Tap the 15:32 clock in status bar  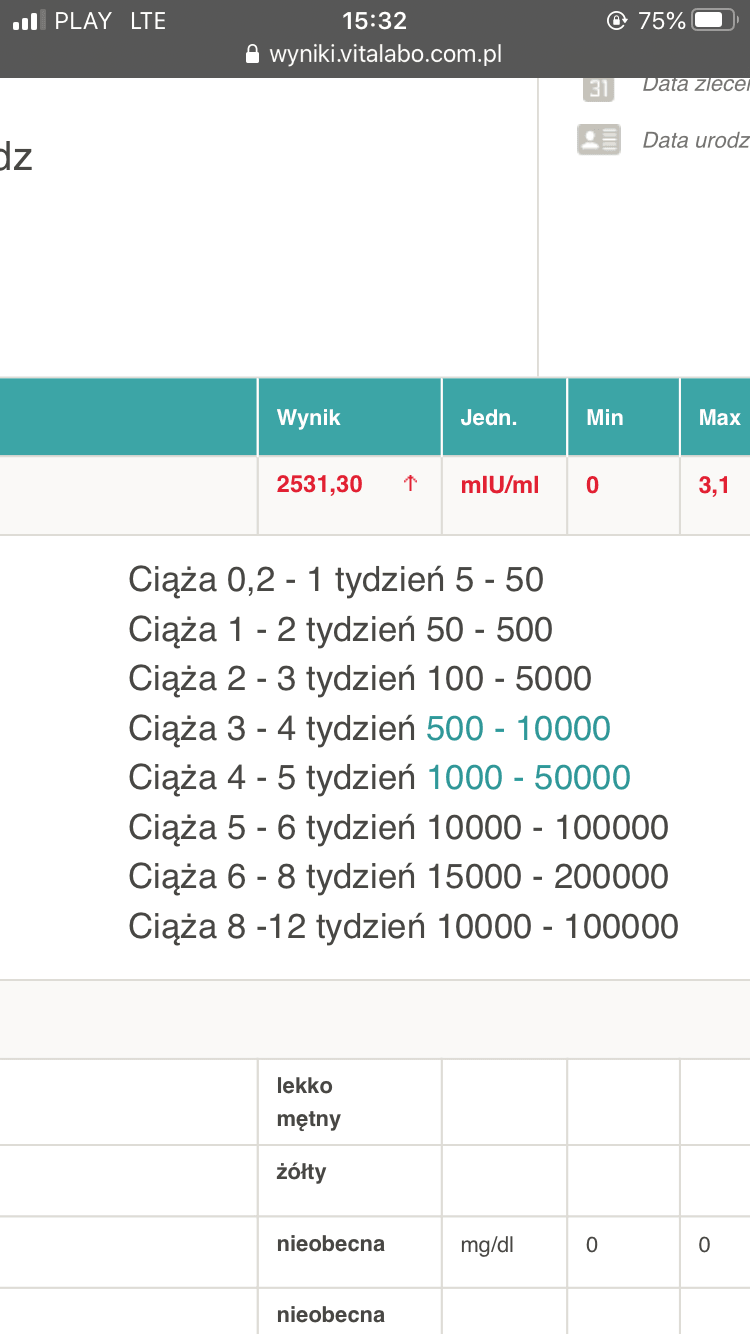(374, 21)
